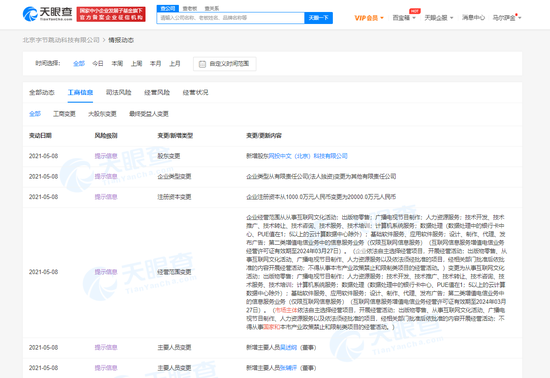This screenshot has height=378, width=550.
Task: Click the 股东变更 type cell
Action: click(169, 156)
